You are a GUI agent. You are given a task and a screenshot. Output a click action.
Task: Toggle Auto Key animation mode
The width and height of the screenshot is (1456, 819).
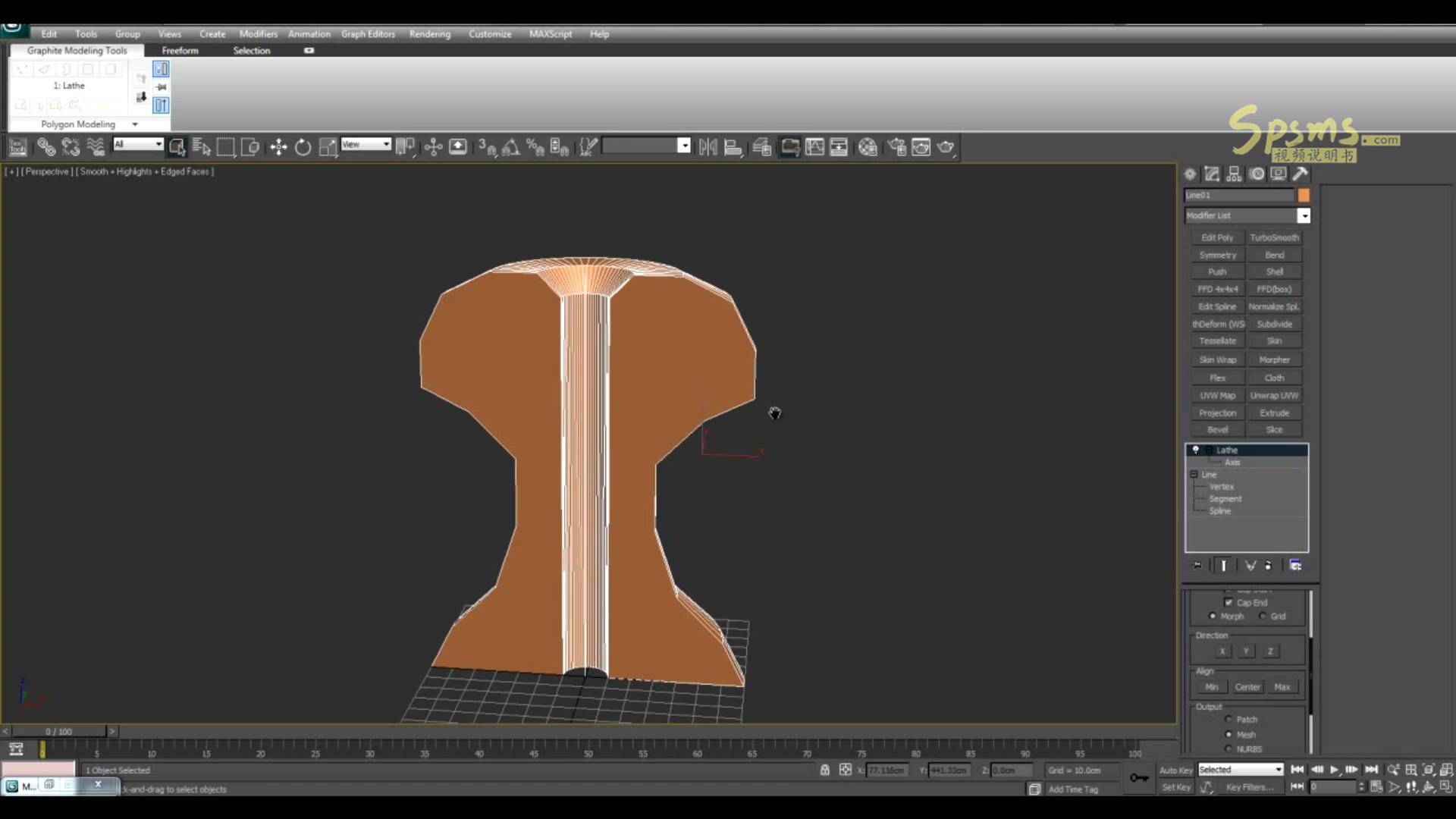click(x=1175, y=770)
